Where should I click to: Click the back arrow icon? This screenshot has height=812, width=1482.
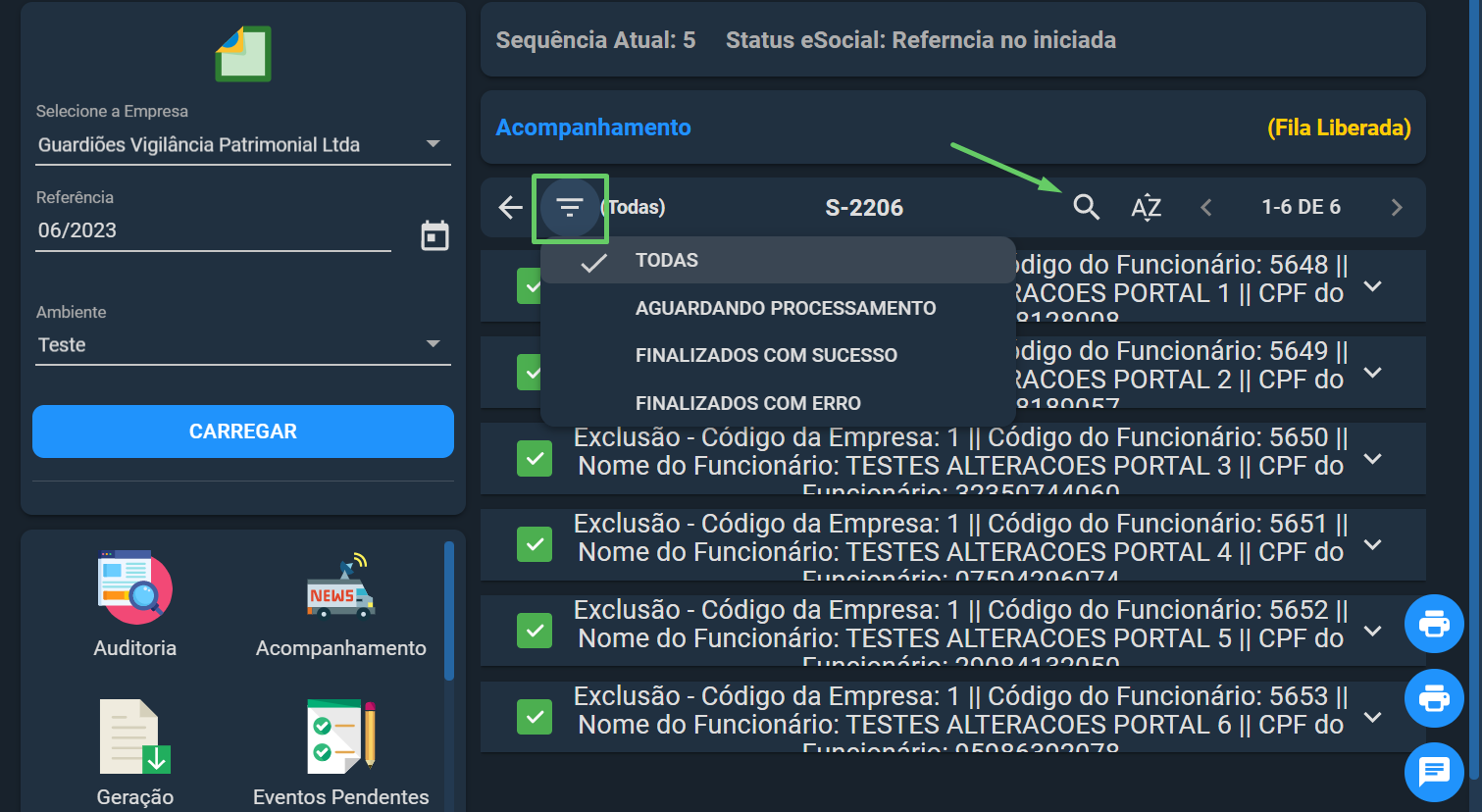point(510,207)
